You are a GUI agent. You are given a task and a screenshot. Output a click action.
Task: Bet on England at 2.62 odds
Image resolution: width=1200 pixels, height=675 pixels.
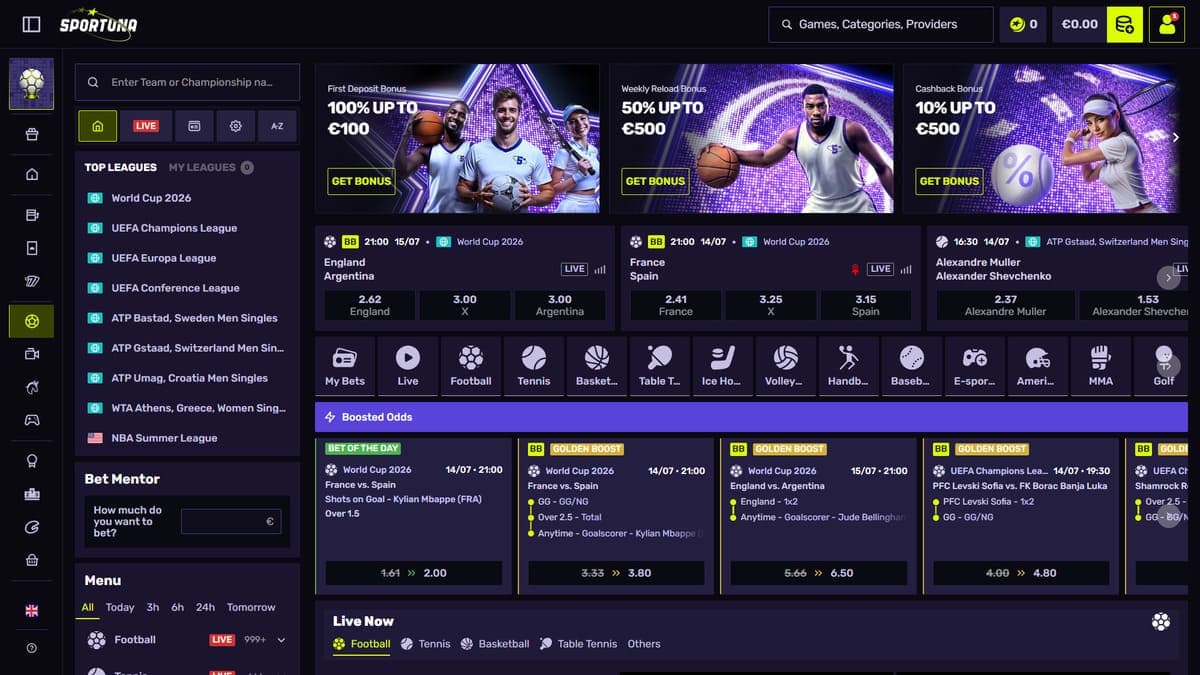pos(369,305)
